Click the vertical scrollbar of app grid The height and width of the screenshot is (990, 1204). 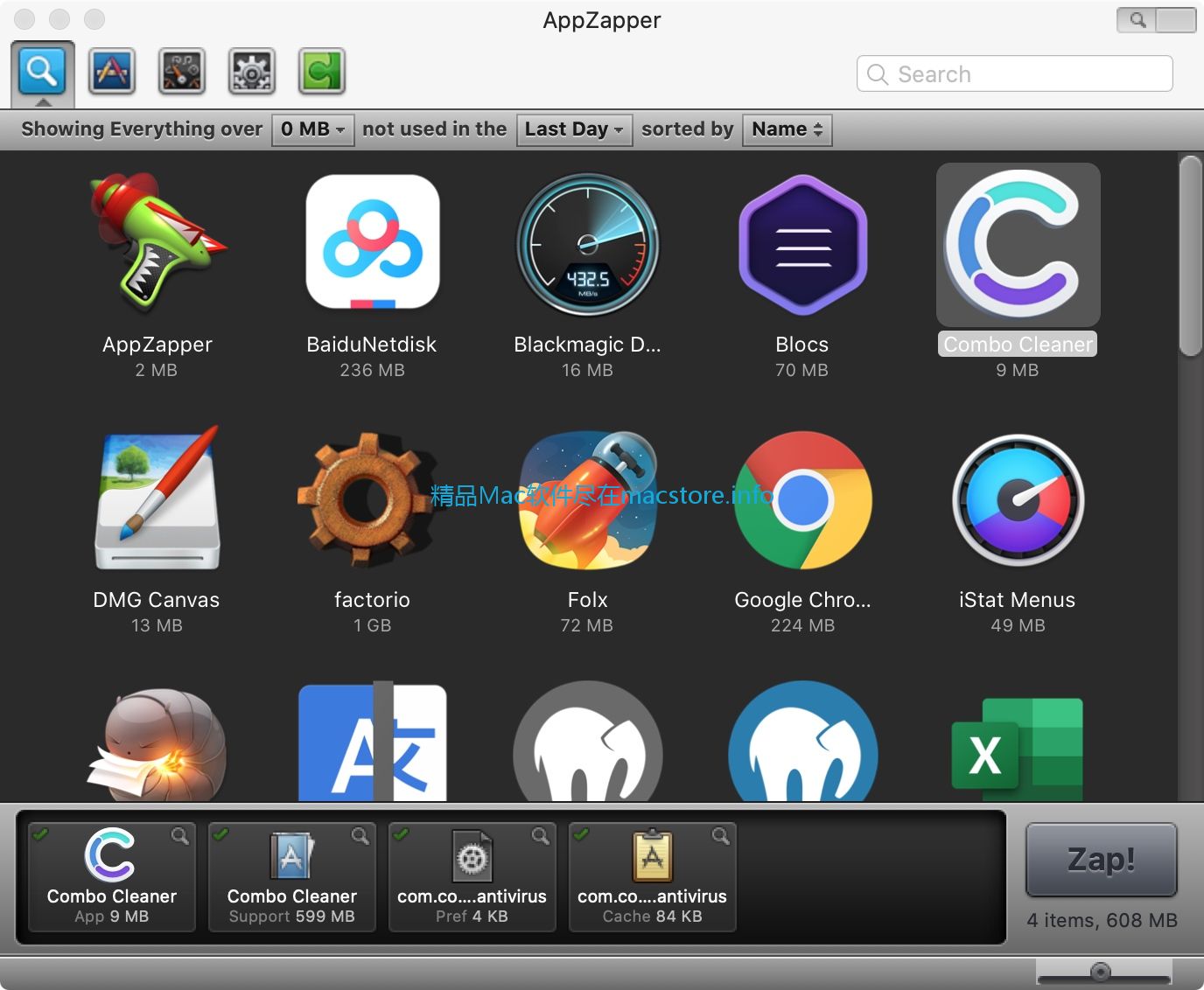coord(1190,255)
